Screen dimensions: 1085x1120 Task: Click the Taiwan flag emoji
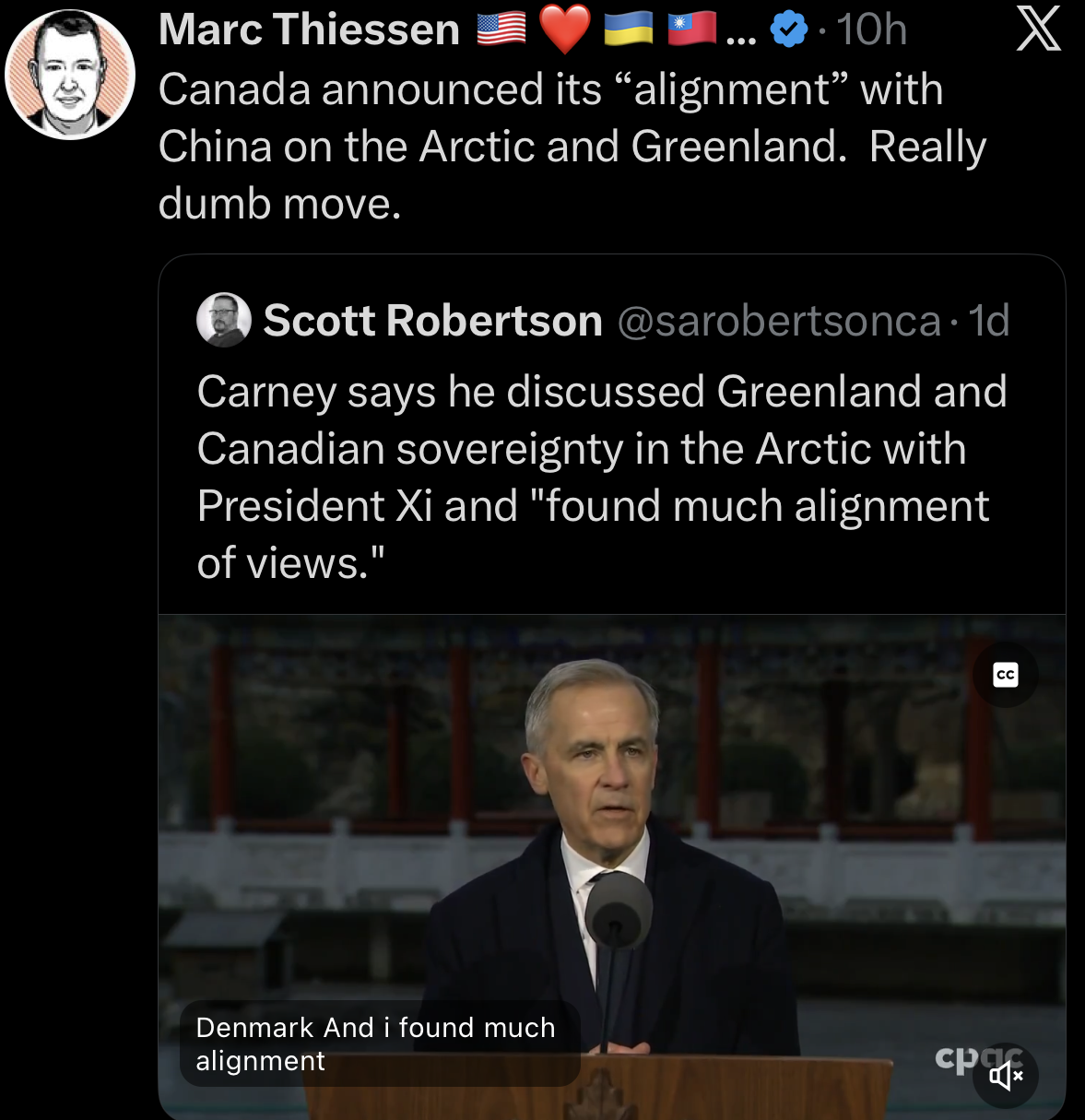tap(691, 29)
